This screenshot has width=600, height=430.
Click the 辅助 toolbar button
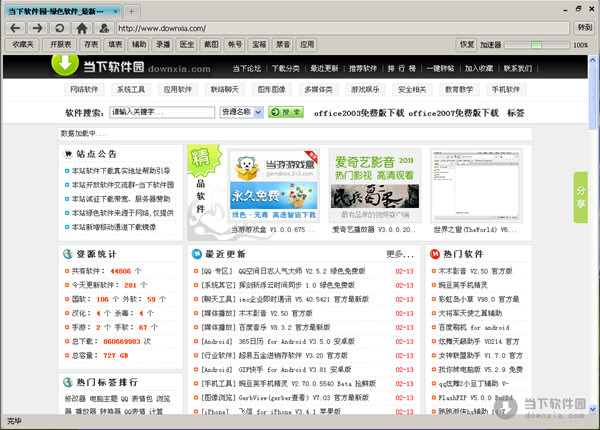[x=139, y=45]
